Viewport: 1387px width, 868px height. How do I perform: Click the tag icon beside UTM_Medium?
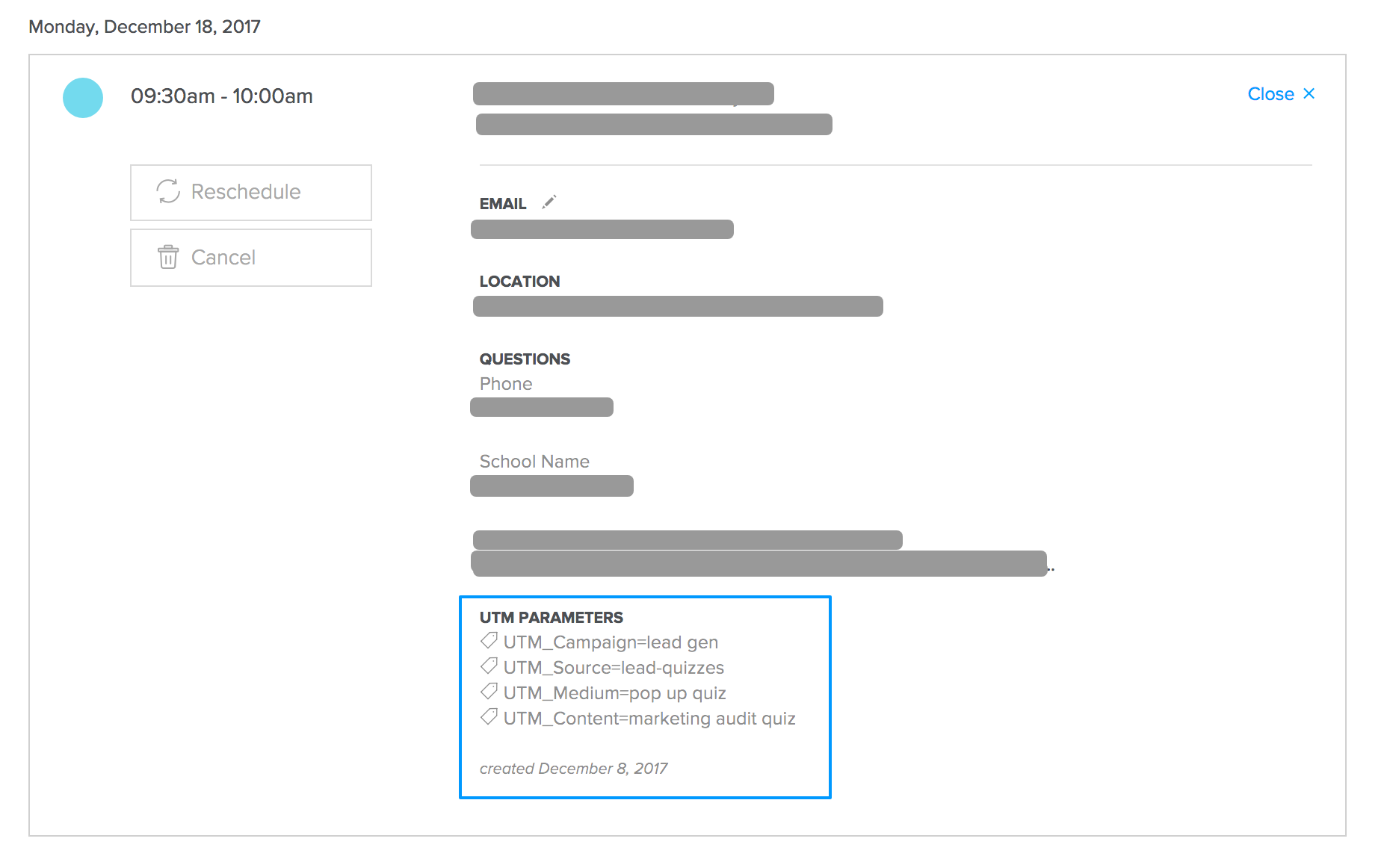(x=489, y=692)
